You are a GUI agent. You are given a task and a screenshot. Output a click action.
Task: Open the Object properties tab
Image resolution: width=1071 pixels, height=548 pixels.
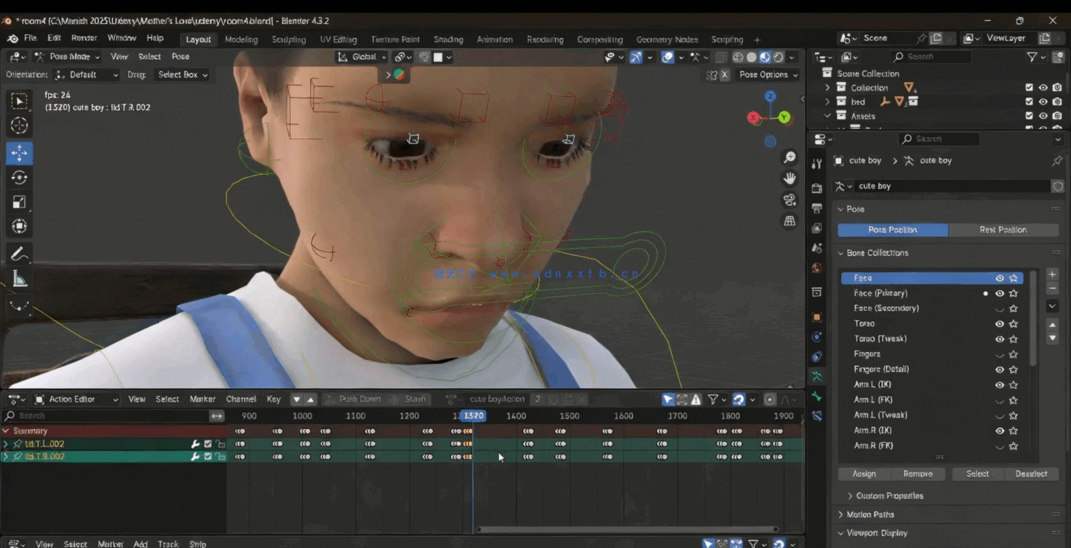[x=817, y=317]
